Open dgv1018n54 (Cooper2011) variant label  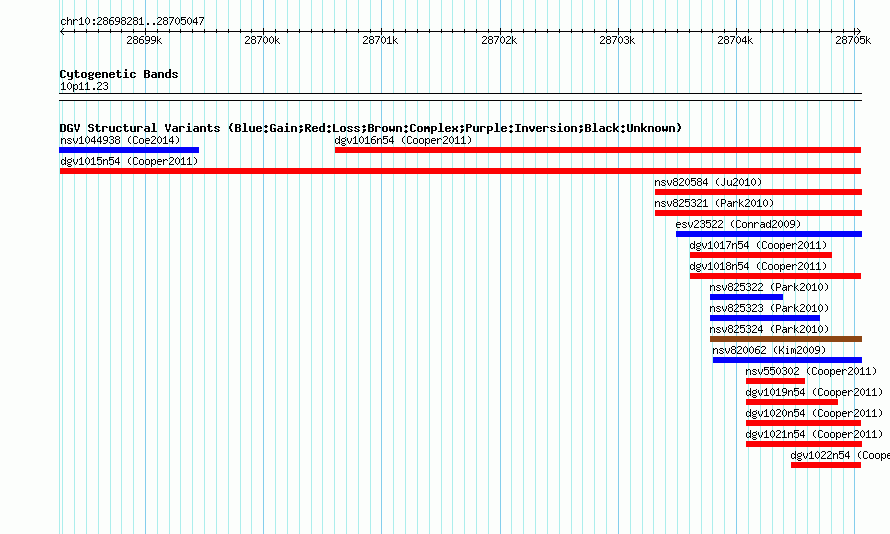click(758, 266)
